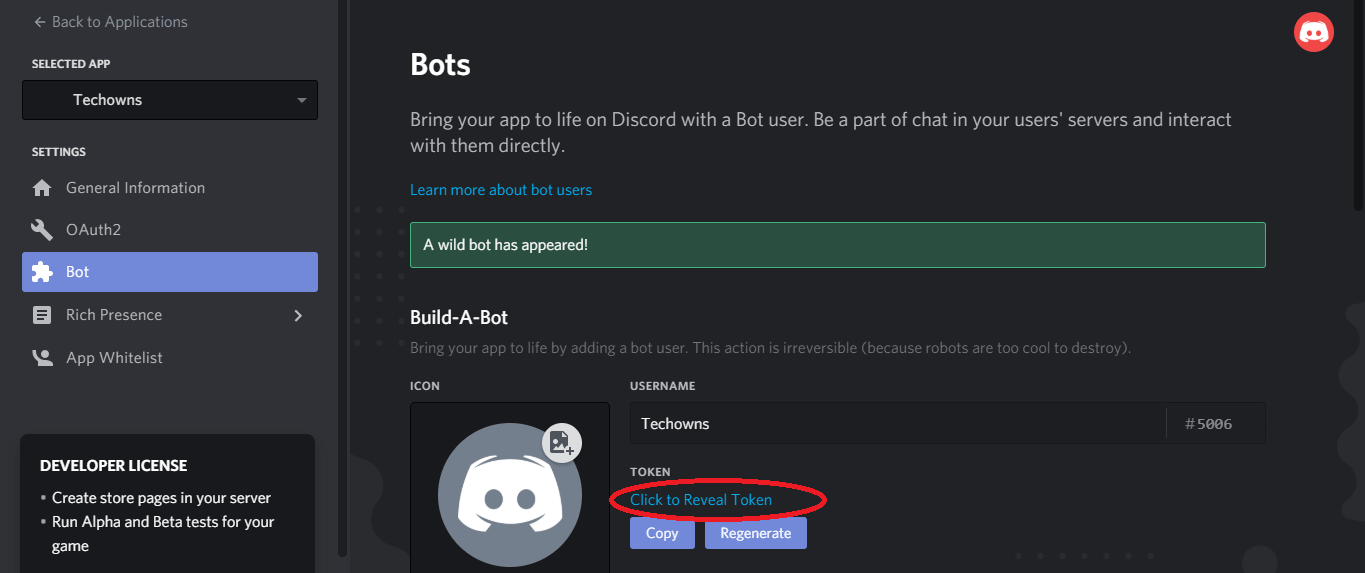Click the upload image icon on the bot avatar
This screenshot has height=573, width=1365.
click(x=562, y=442)
